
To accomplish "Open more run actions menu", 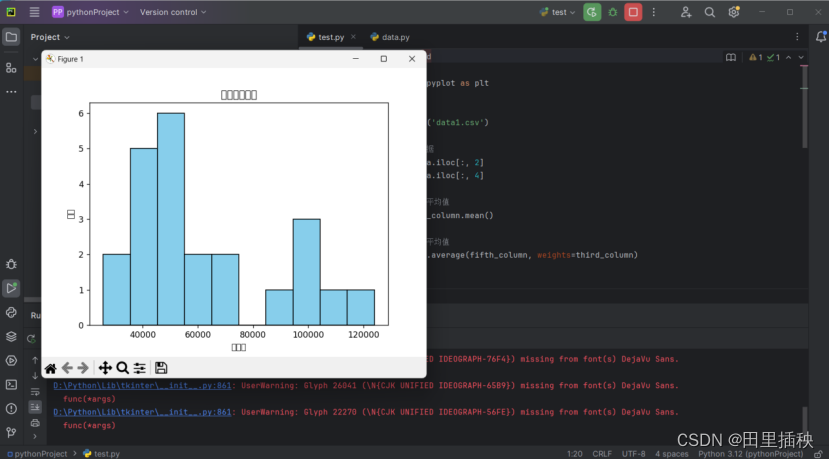I will coord(654,12).
